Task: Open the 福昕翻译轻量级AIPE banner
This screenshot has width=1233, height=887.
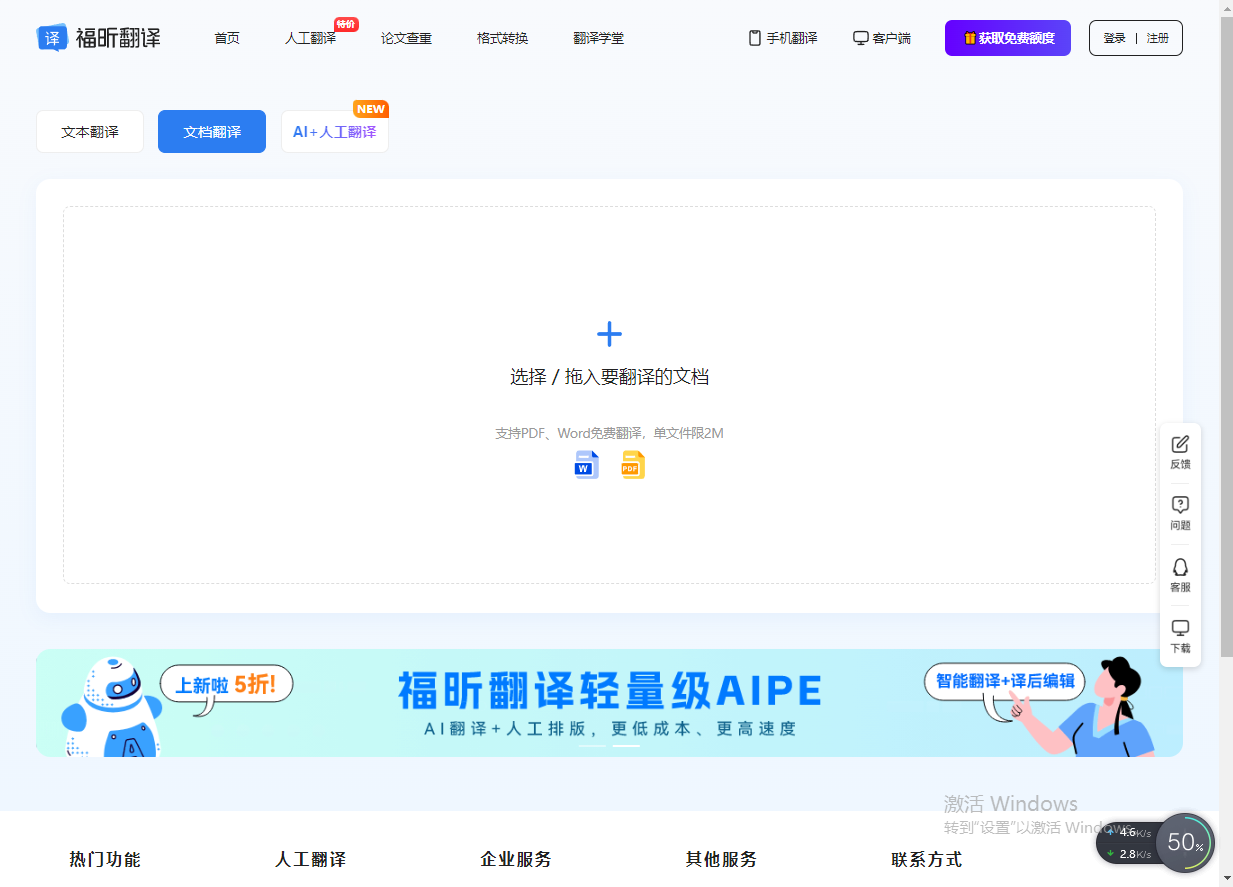Action: pos(609,703)
